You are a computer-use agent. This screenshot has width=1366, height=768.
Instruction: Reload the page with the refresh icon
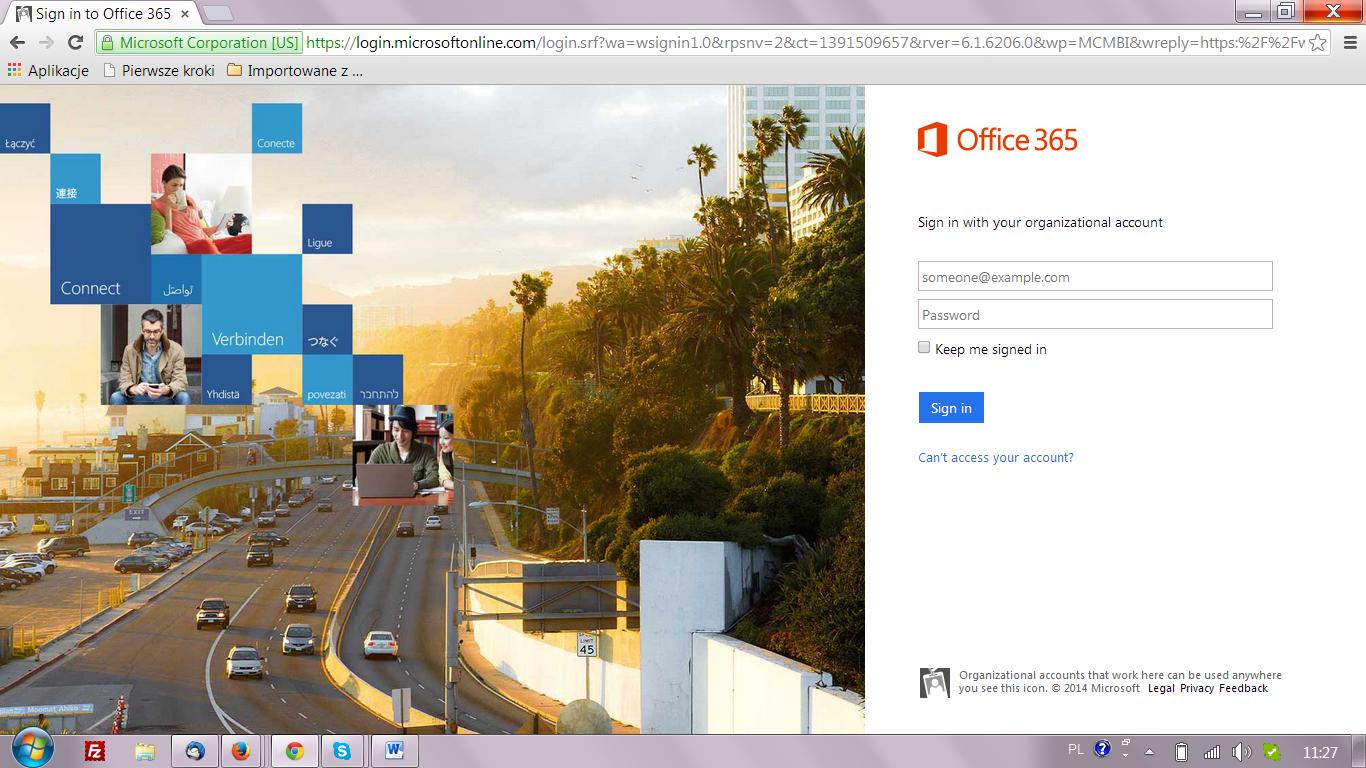coord(75,42)
